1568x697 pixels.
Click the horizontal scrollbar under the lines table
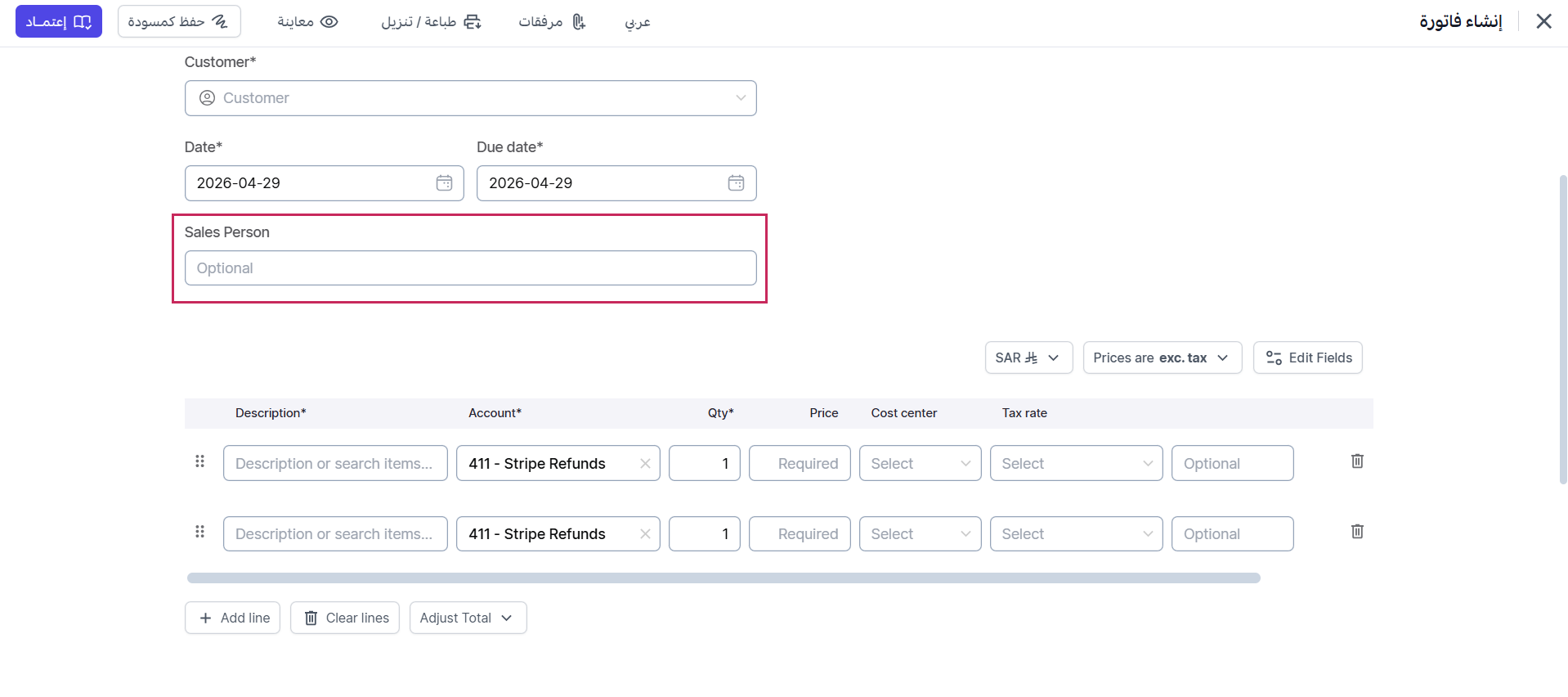pyautogui.click(x=723, y=578)
